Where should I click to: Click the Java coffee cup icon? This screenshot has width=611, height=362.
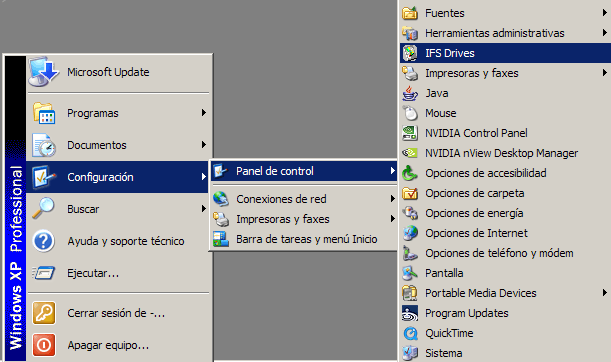(x=410, y=93)
